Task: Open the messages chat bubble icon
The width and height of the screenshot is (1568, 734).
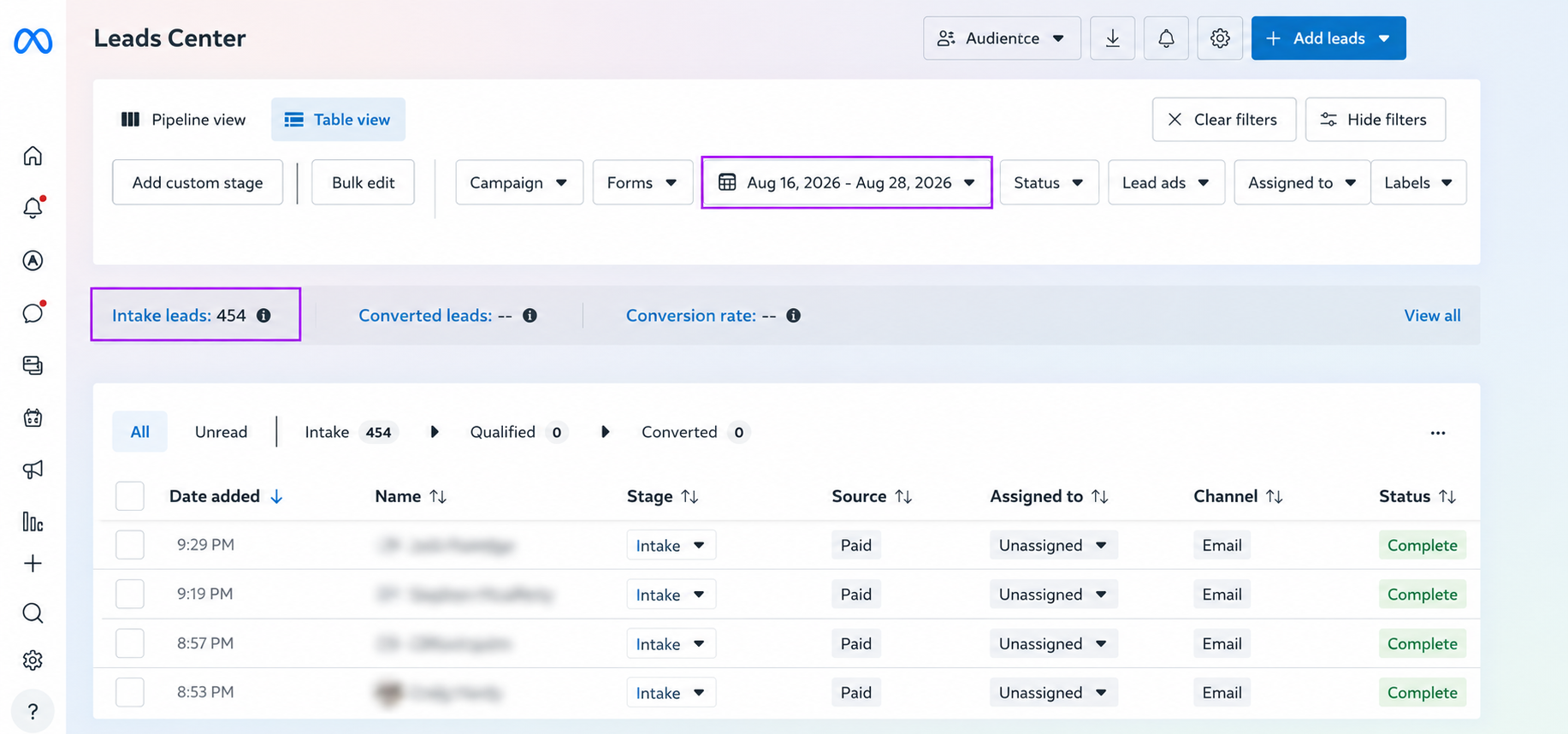Action: pos(33,313)
